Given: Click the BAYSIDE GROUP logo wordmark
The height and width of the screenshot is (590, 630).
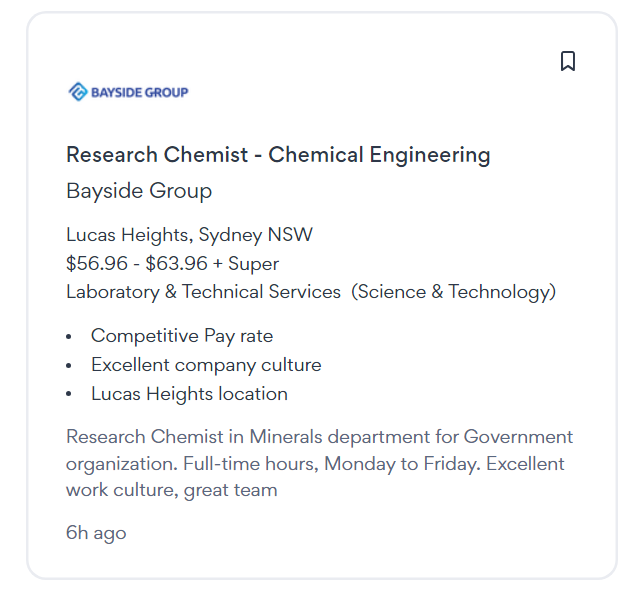Looking at the screenshot, I should [139, 92].
